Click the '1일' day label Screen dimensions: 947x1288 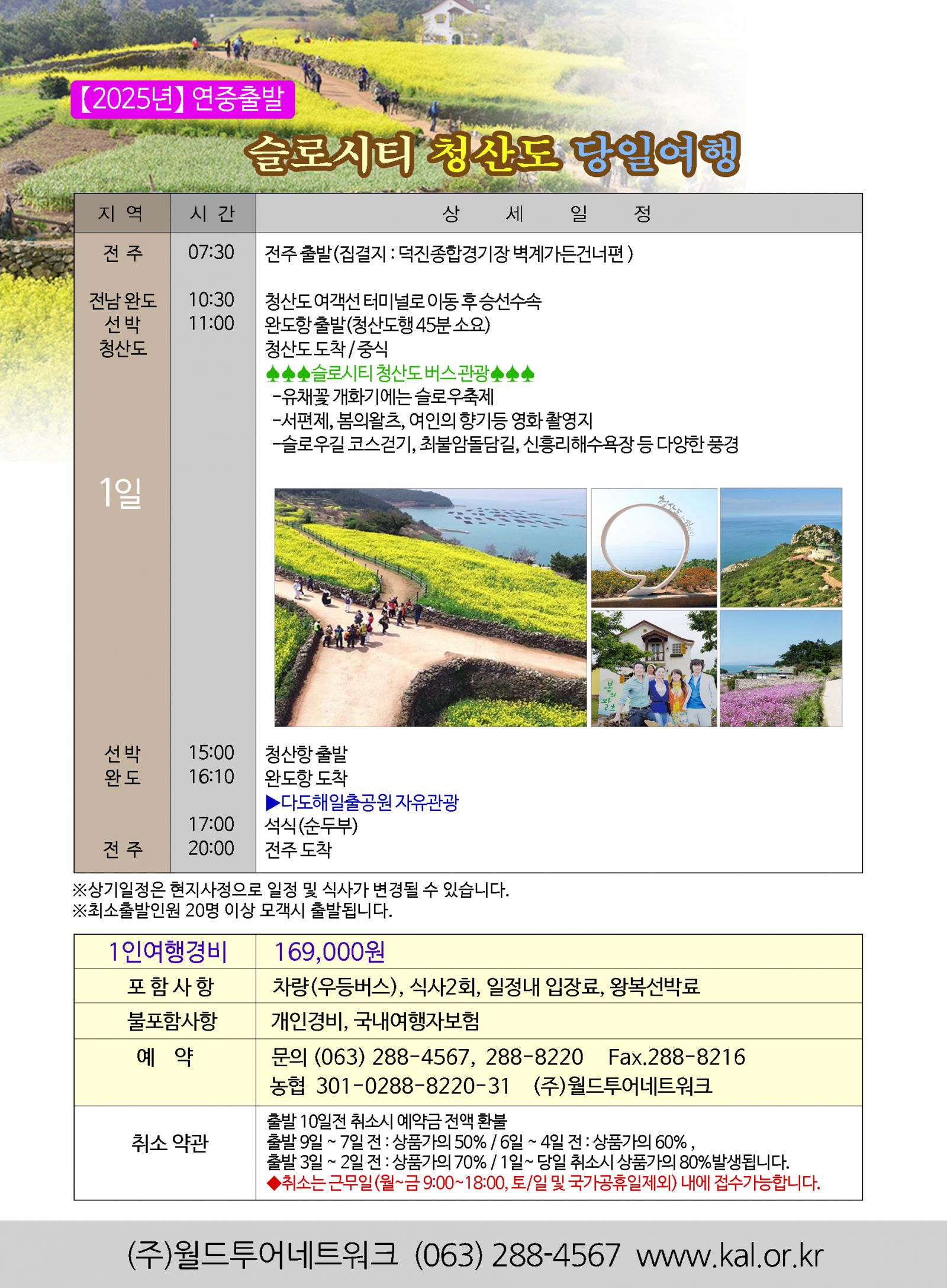point(120,492)
